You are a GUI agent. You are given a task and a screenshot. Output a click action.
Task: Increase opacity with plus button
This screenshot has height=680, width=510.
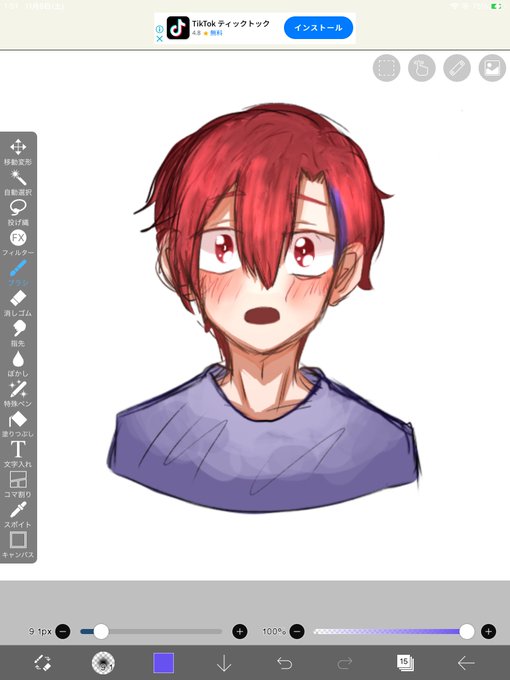pos(488,631)
